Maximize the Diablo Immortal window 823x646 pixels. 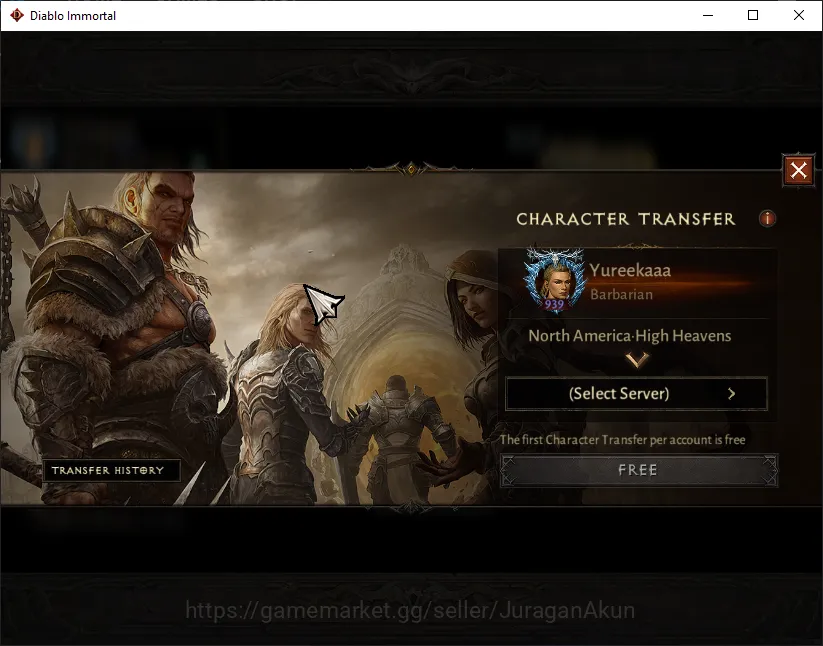click(x=753, y=15)
